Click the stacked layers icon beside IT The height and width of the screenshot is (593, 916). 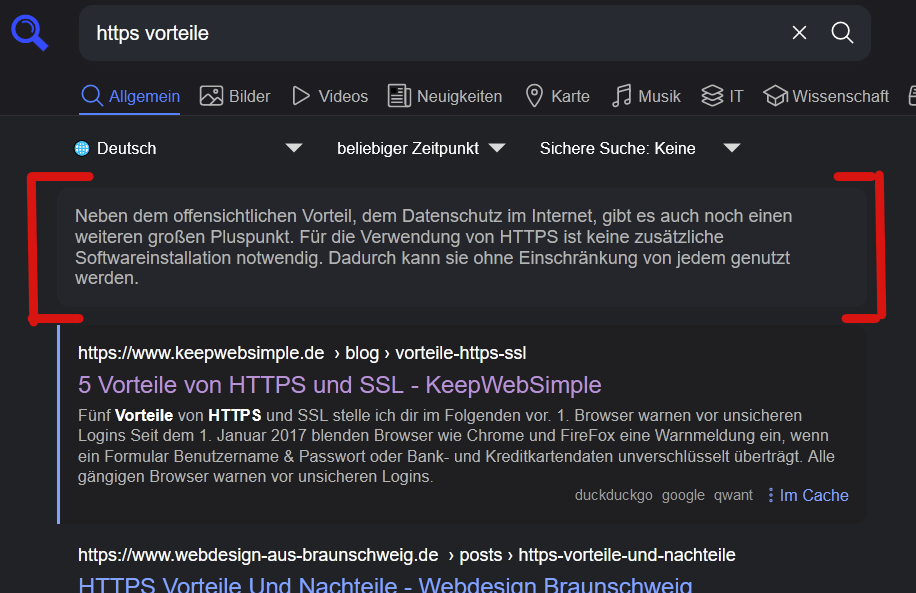tap(712, 95)
